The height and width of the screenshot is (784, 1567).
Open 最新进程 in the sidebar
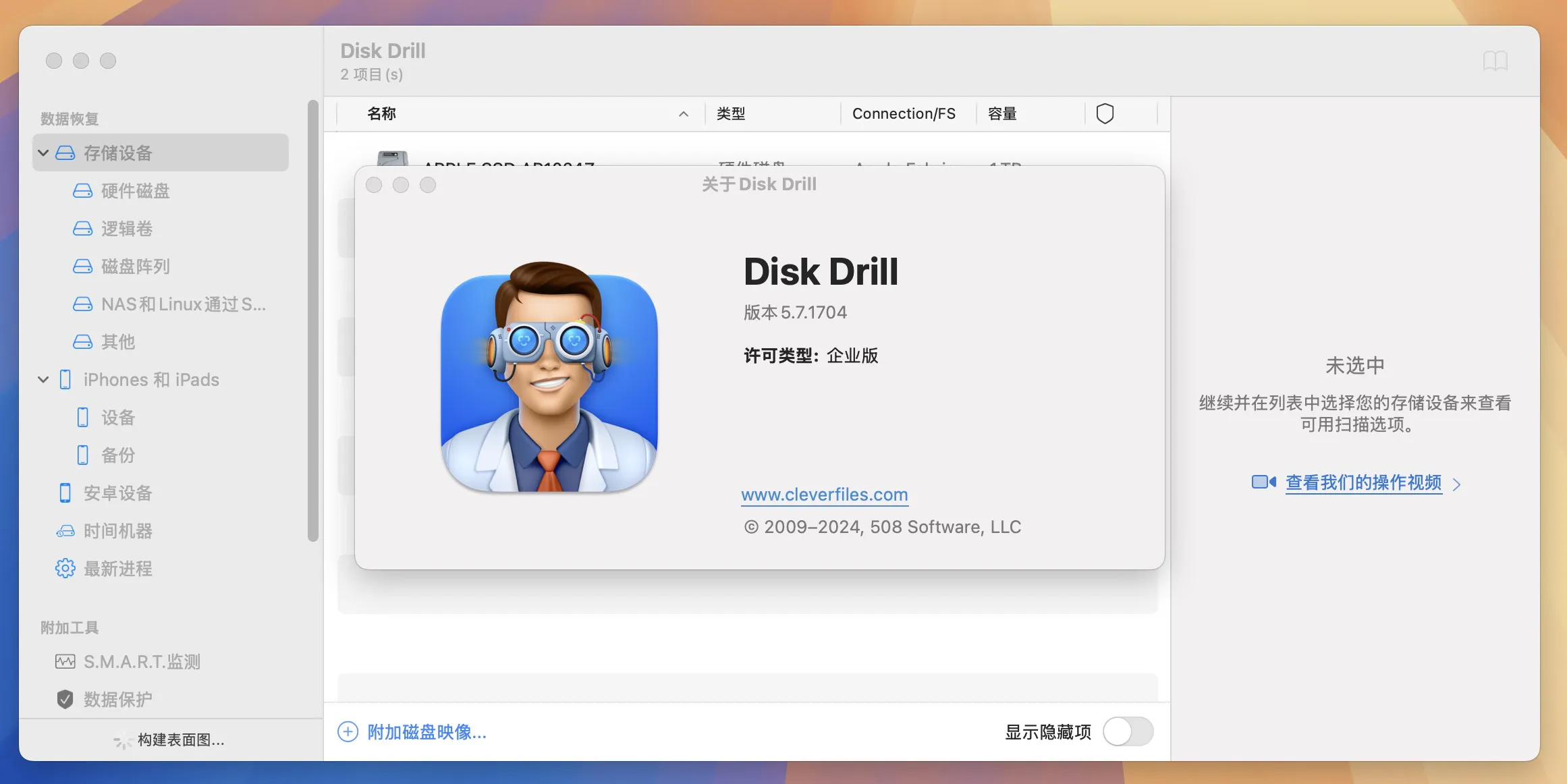coord(118,569)
